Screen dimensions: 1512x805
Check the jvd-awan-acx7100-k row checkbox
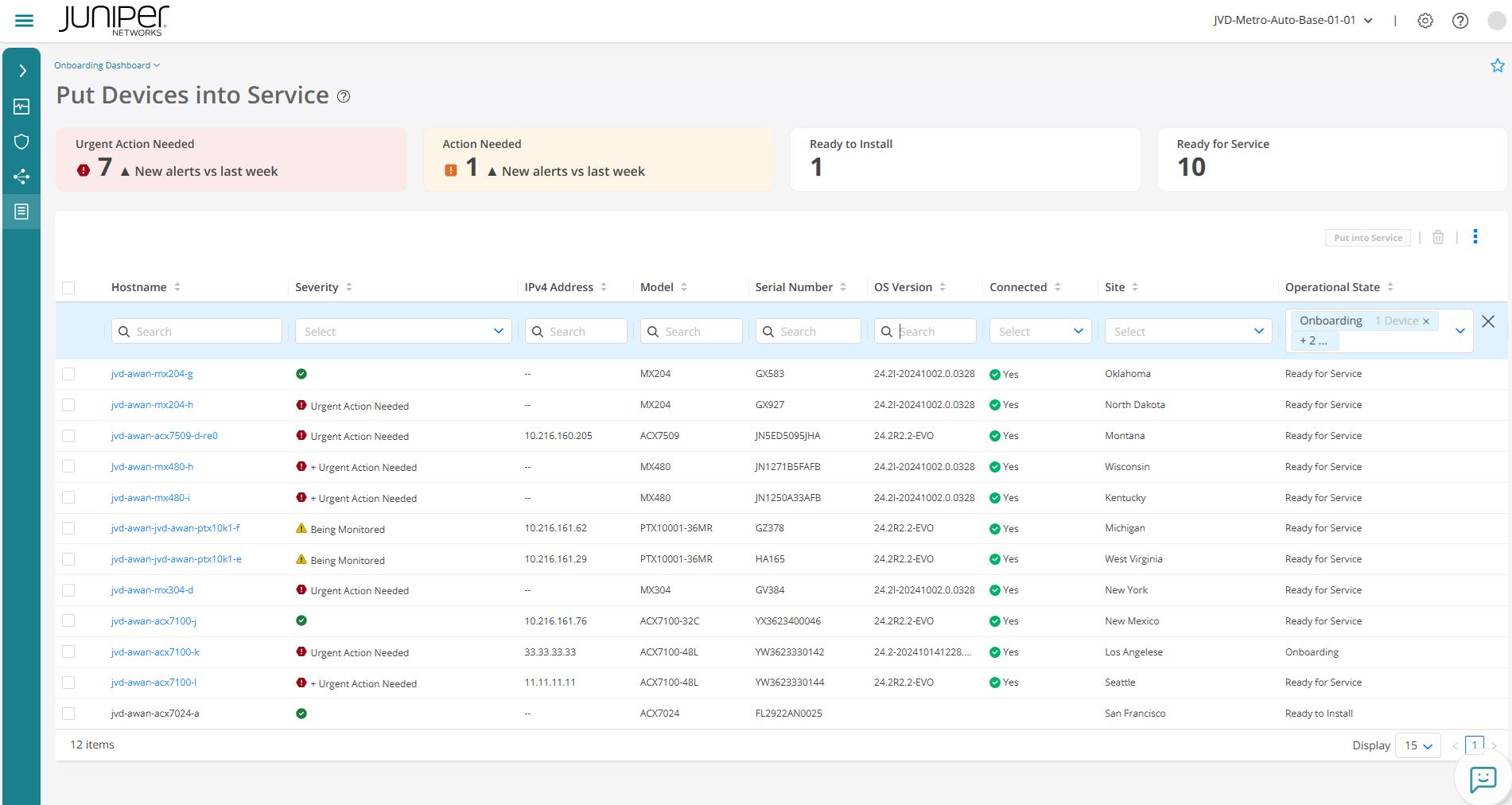(68, 652)
